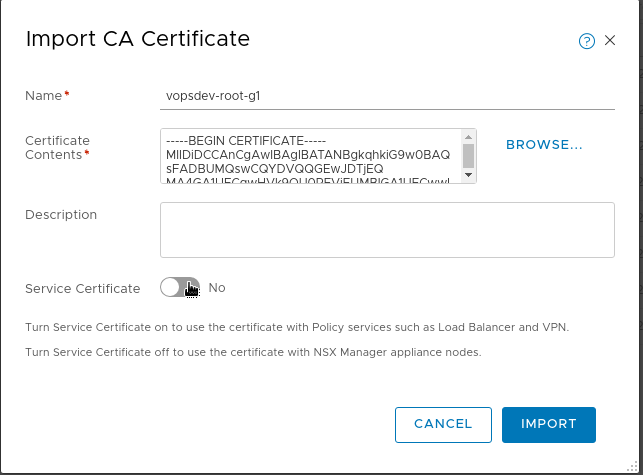Click the certificate box scroll-up arrow
The height and width of the screenshot is (475, 643).
468,136
